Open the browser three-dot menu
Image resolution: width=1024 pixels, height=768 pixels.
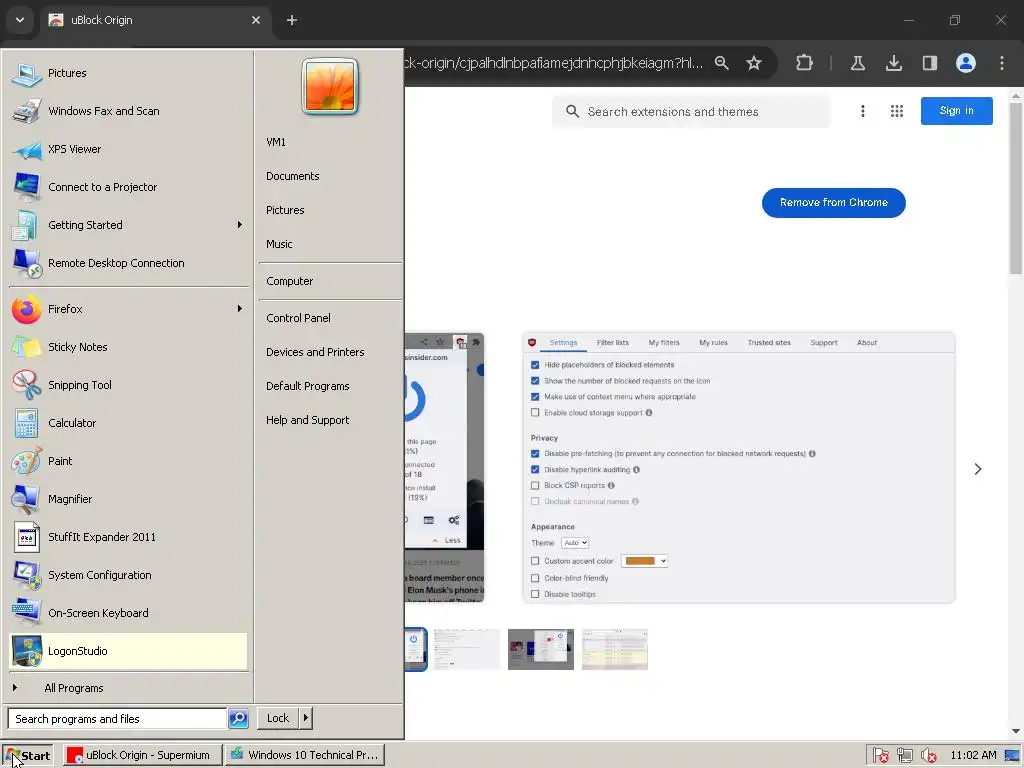point(1002,63)
